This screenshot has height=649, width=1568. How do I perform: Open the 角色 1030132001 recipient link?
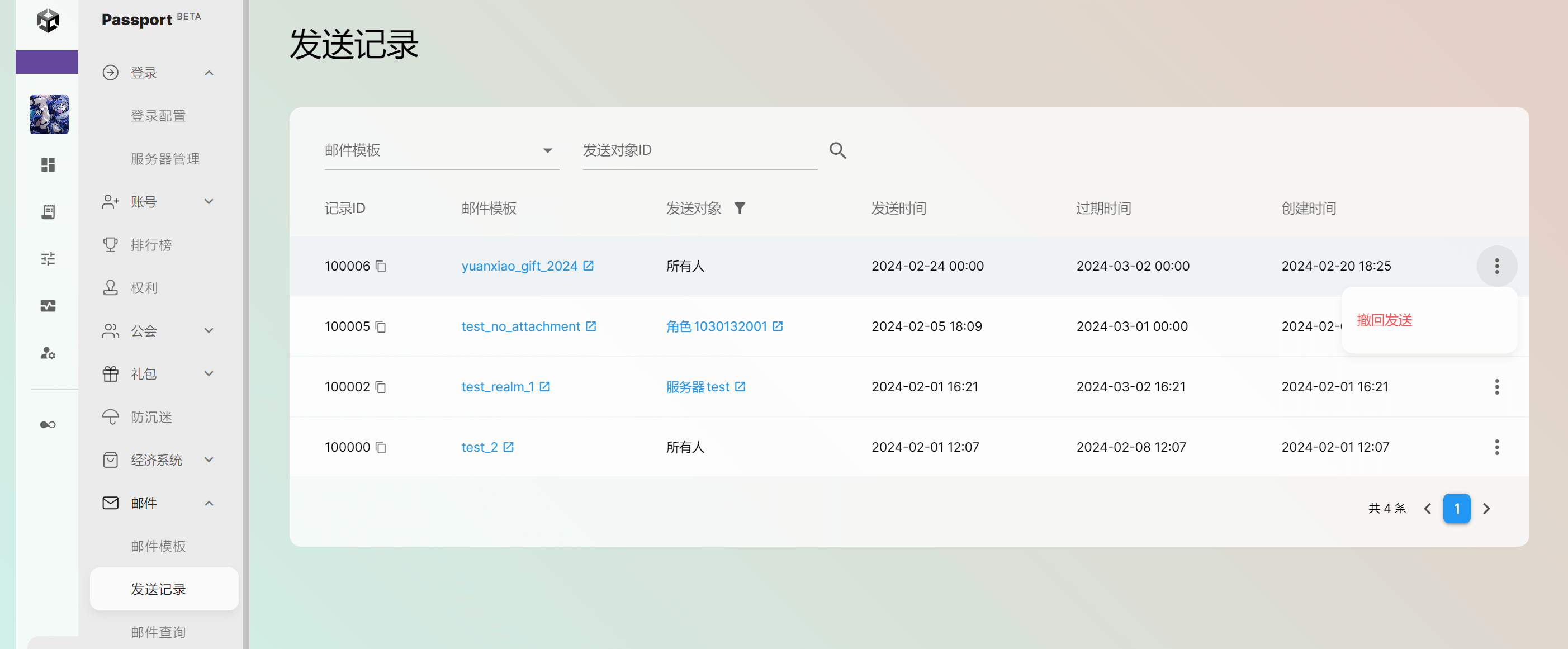[x=717, y=326]
